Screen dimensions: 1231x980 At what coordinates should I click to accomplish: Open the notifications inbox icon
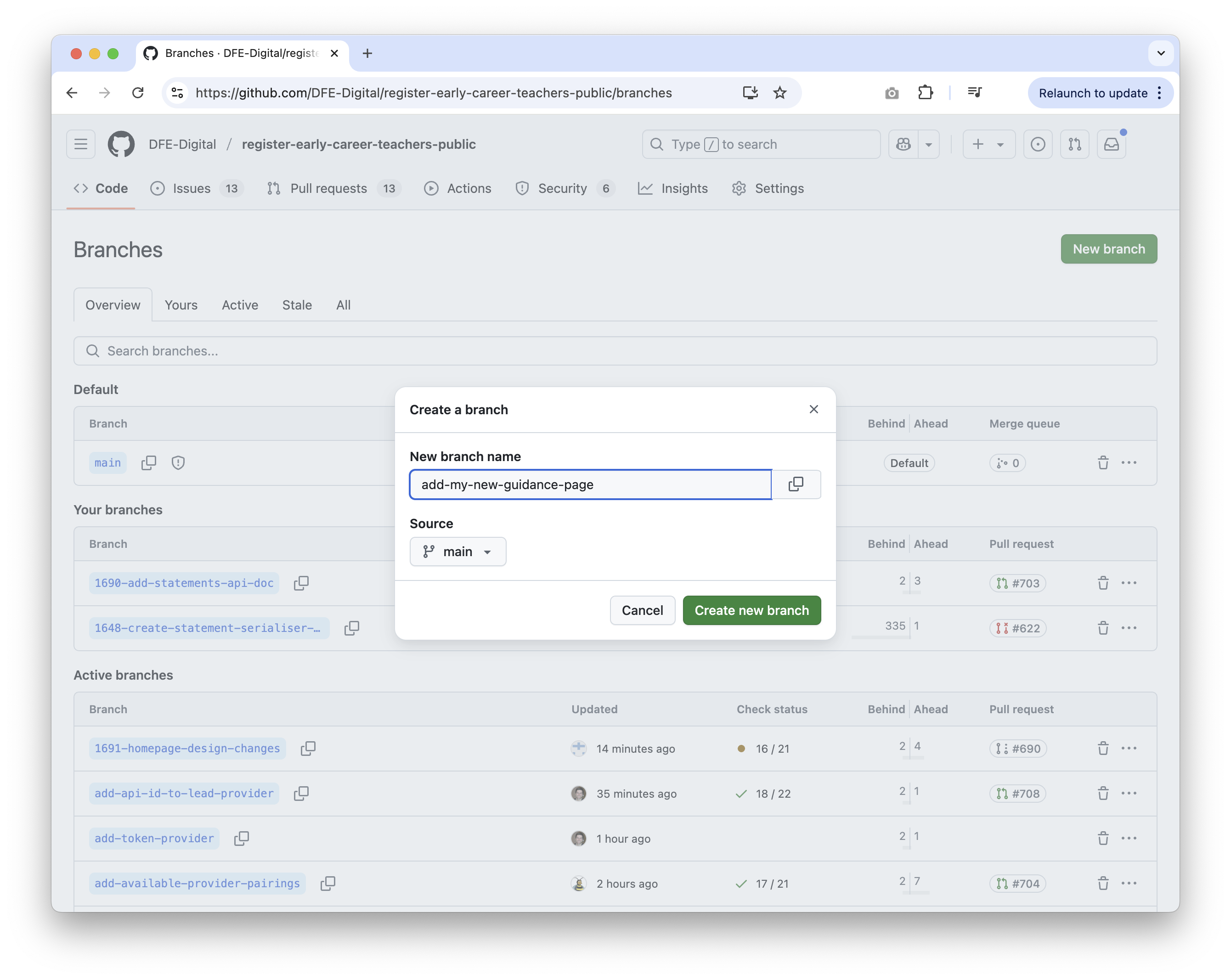pos(1111,144)
